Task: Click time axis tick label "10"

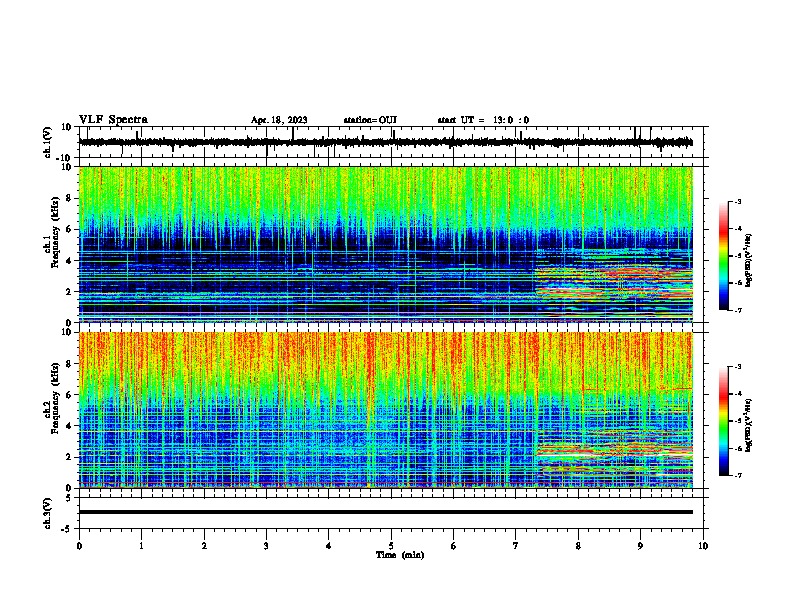Action: point(703,546)
